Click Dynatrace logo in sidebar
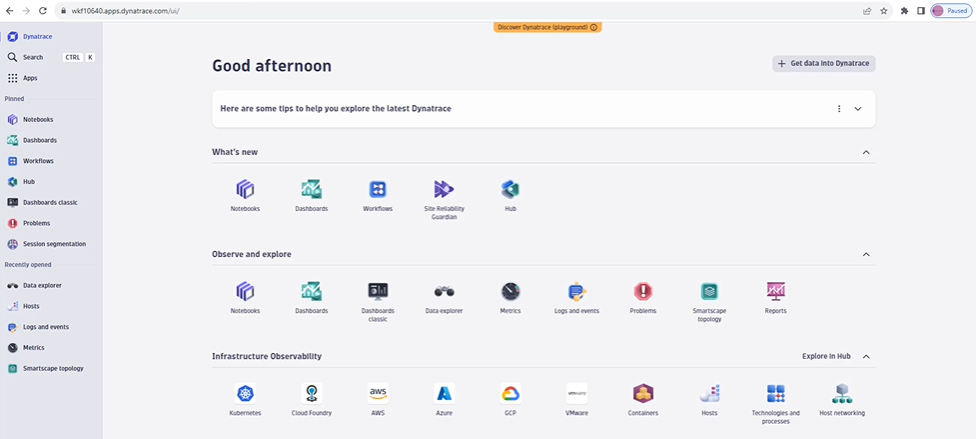Viewport: 976px width, 439px height. click(12, 37)
